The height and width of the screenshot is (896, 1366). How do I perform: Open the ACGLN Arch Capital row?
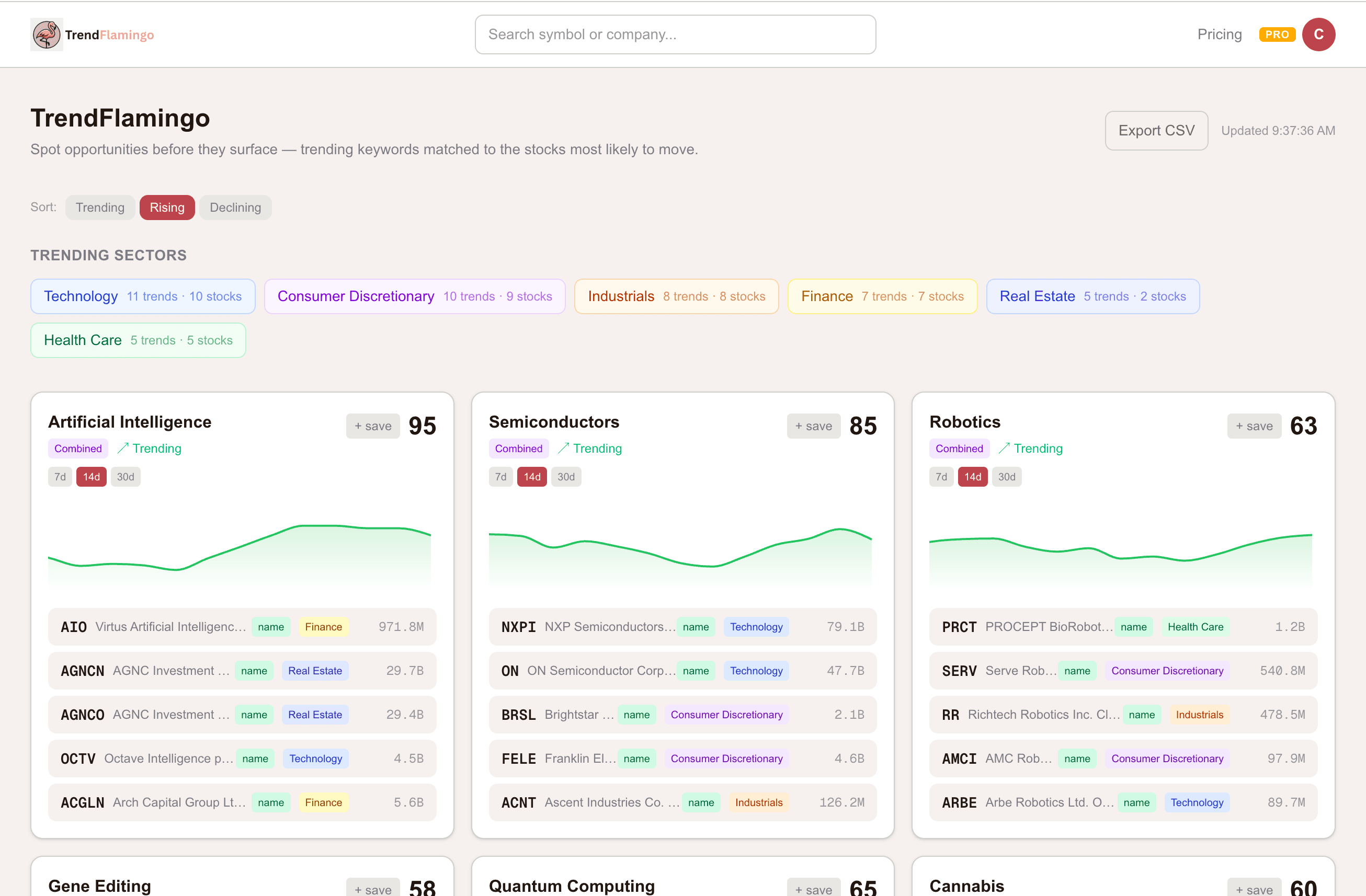(242, 802)
